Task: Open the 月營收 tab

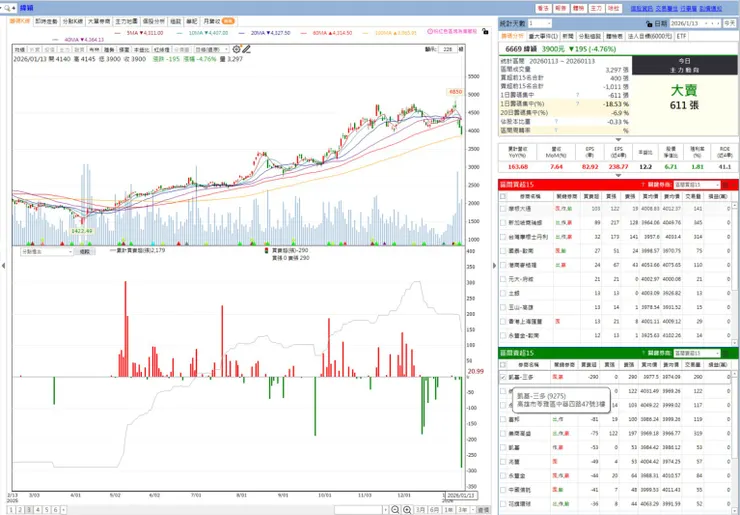Action: [x=219, y=21]
